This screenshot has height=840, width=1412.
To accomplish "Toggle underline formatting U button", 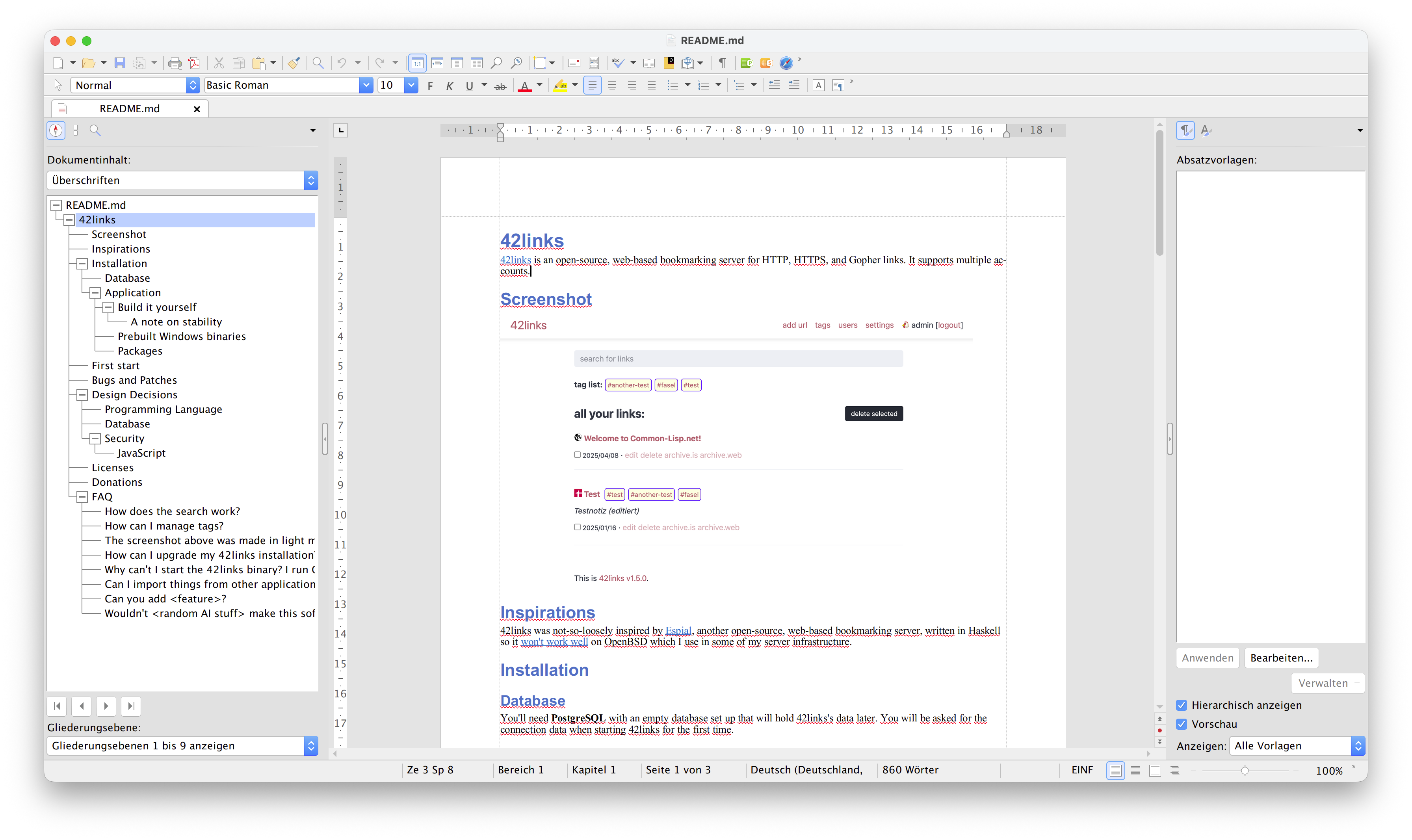I will pos(469,85).
